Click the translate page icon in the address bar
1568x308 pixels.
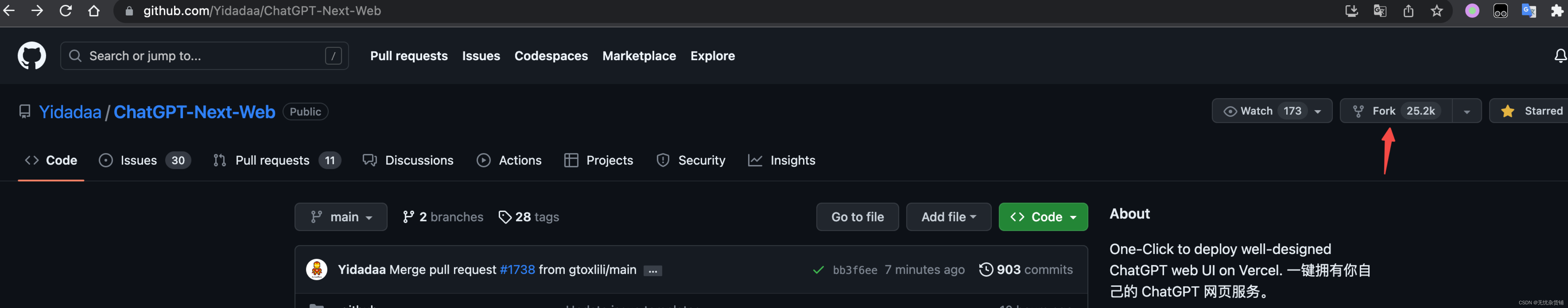tap(1380, 11)
